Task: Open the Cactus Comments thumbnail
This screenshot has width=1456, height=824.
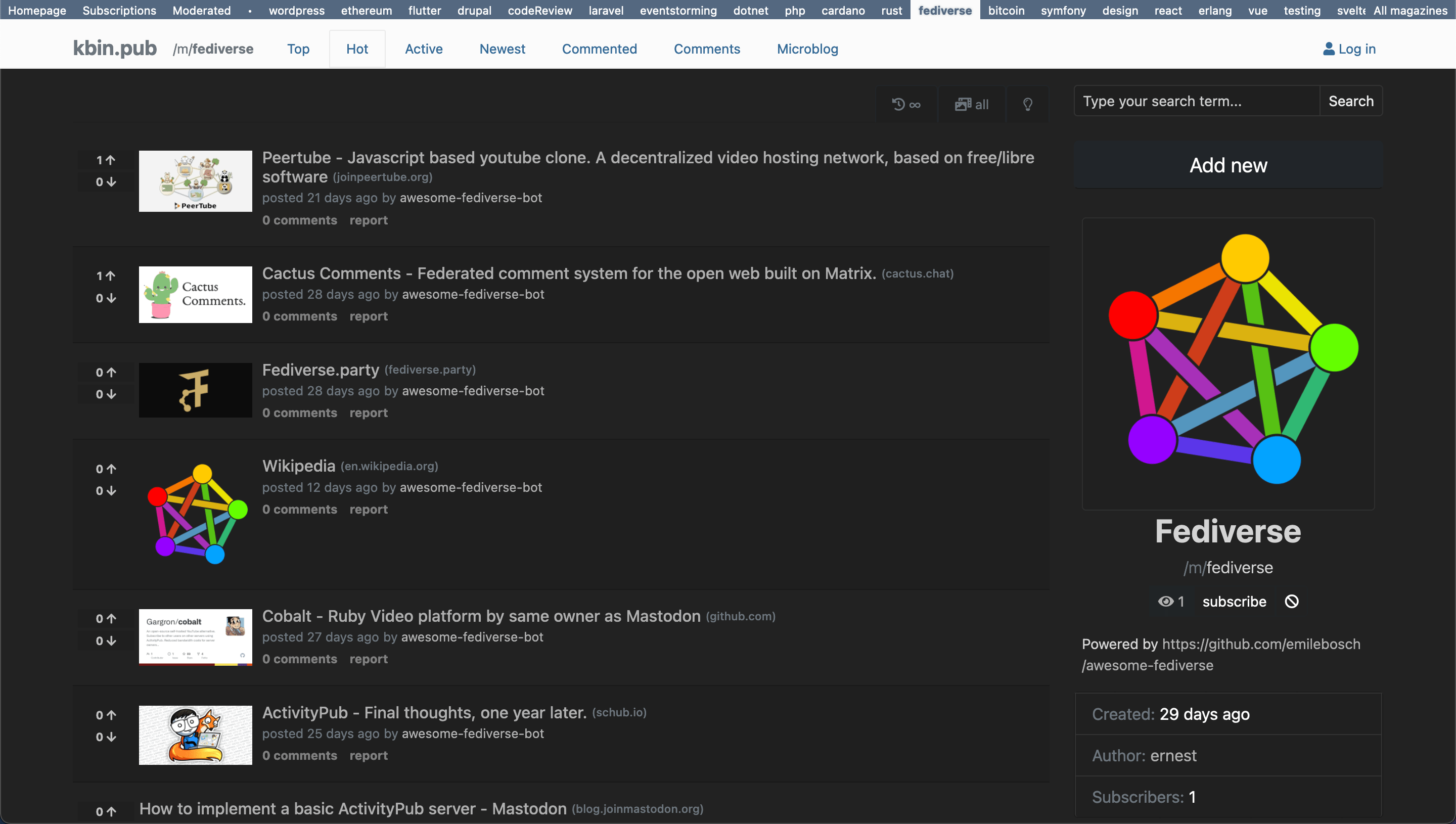Action: 195,294
